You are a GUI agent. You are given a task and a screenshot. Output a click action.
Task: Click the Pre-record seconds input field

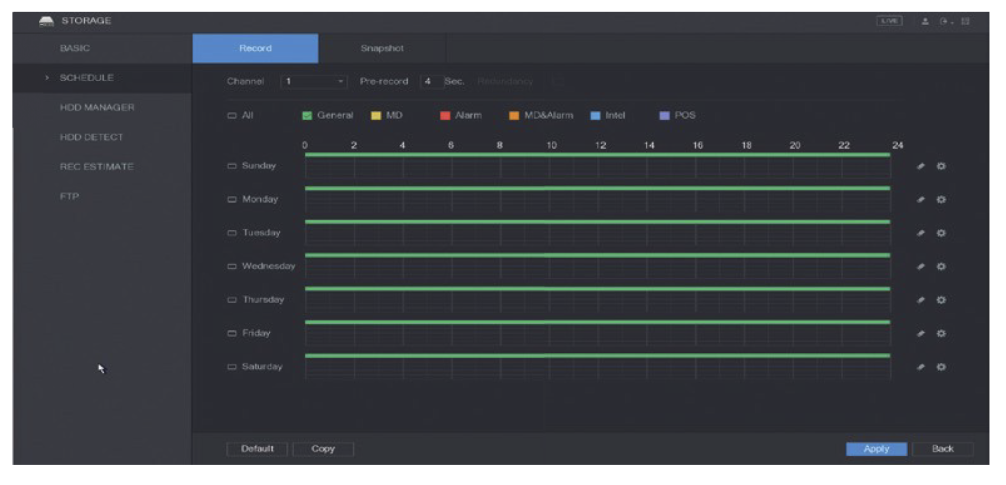(428, 80)
